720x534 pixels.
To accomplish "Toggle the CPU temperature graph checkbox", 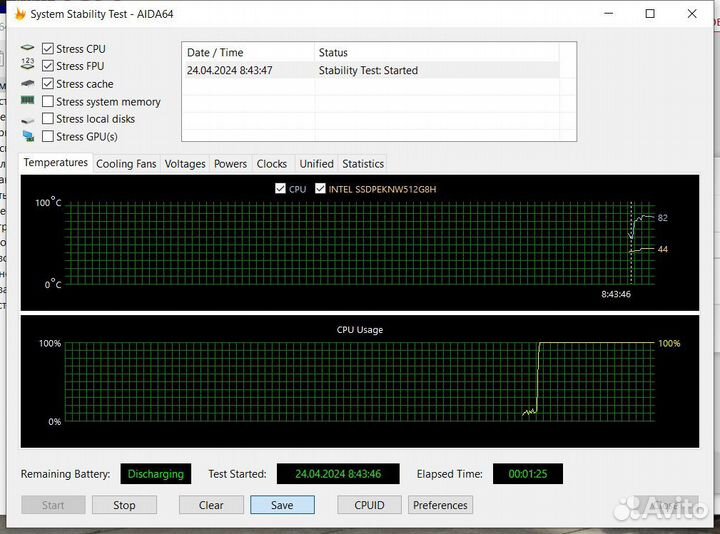I will (280, 188).
